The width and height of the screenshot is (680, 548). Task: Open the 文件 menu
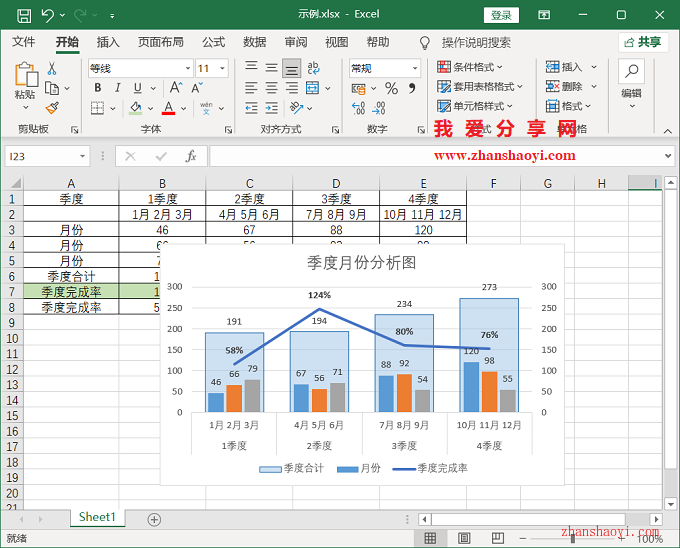23,42
